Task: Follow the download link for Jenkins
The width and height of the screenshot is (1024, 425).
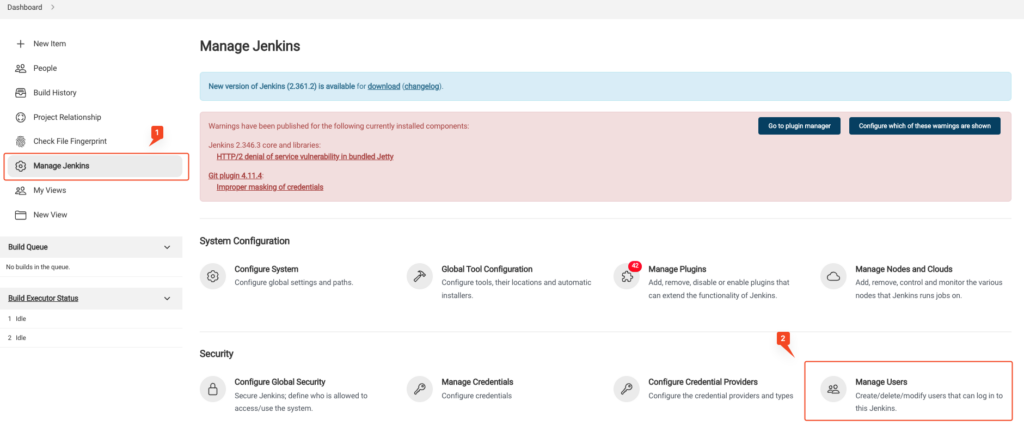Action: (x=383, y=86)
